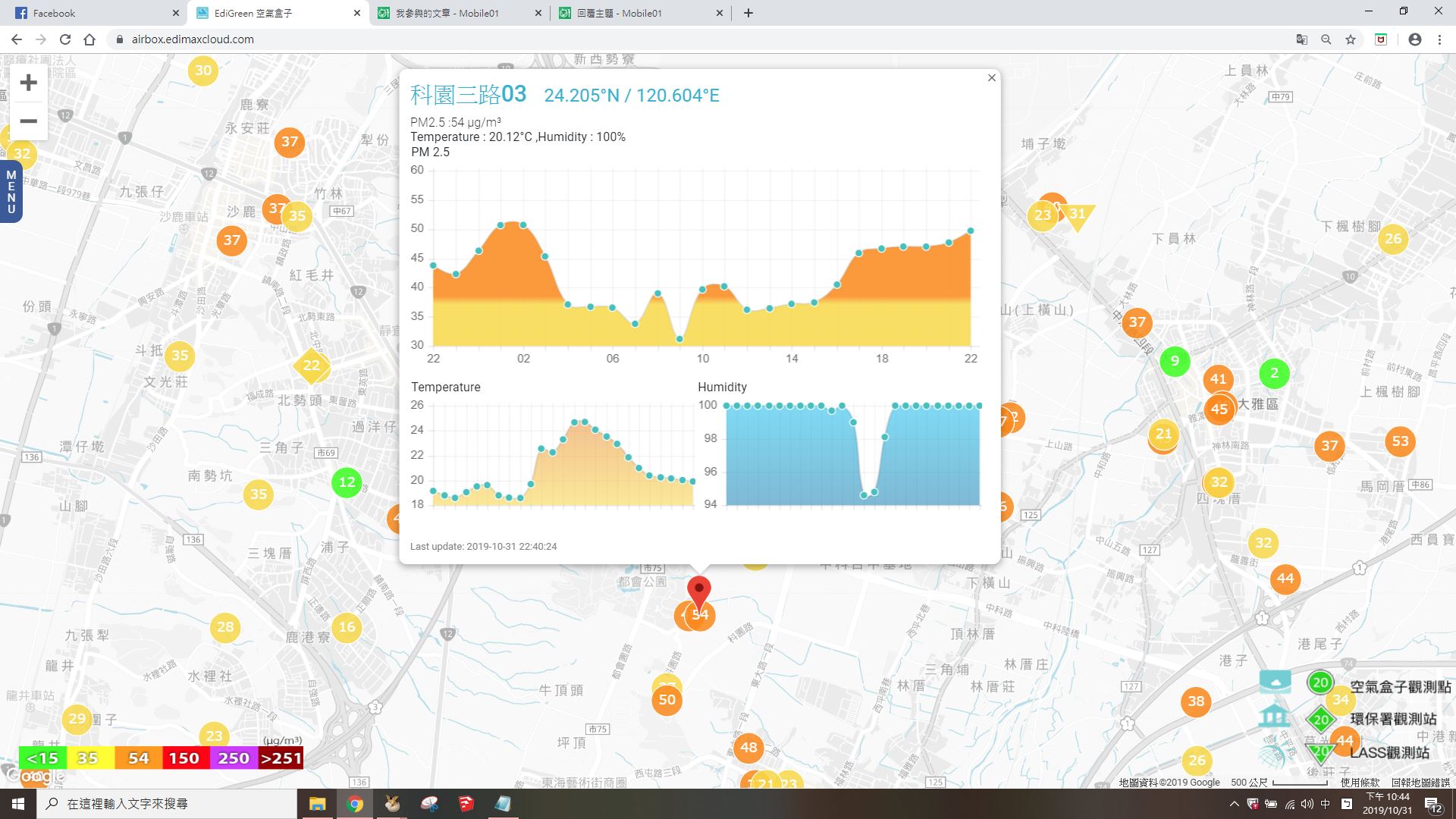This screenshot has height=819, width=1456.
Task: Close the Facebook tab
Action: (x=176, y=13)
